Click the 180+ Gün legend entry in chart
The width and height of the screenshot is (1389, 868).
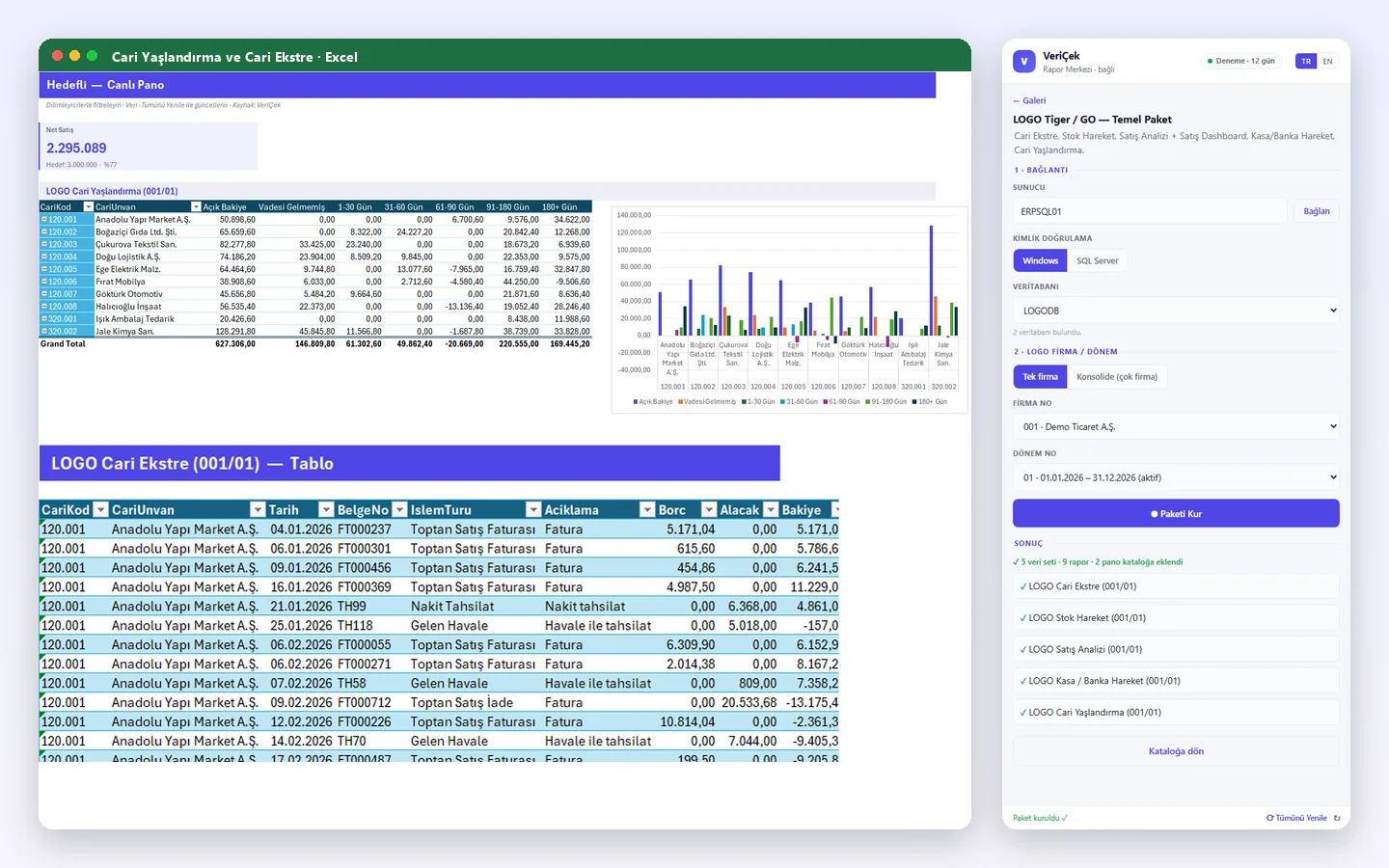930,402
